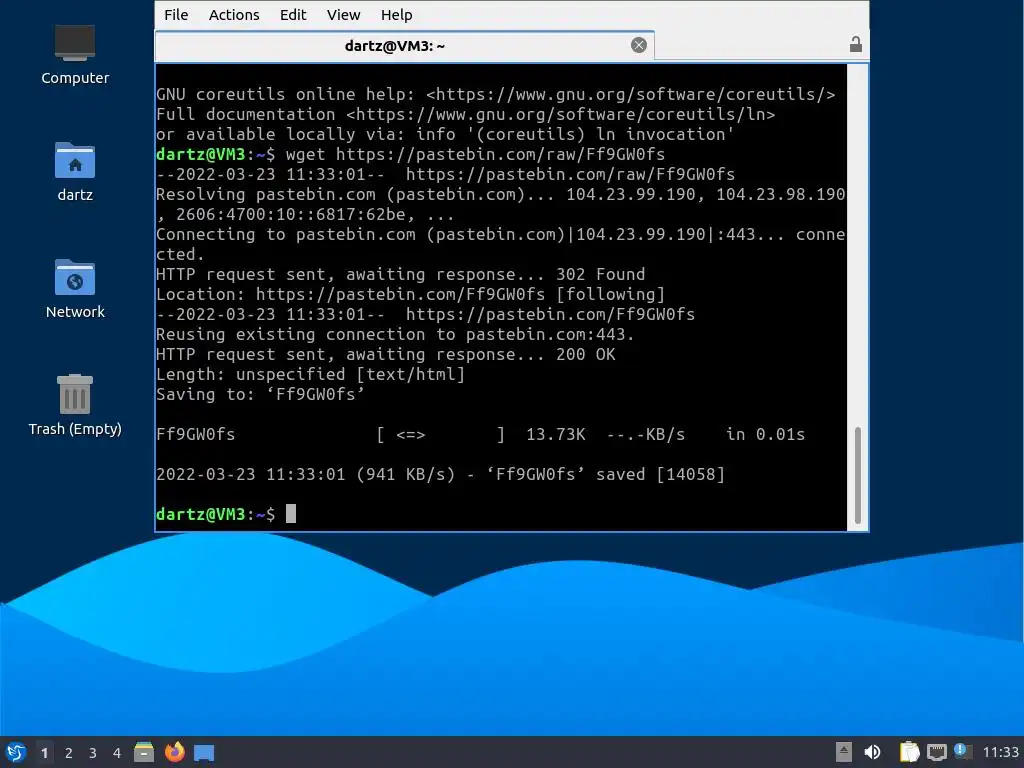Screen dimensions: 1024x768
Task: Click the "302 Found" response line
Action: click(x=400, y=274)
